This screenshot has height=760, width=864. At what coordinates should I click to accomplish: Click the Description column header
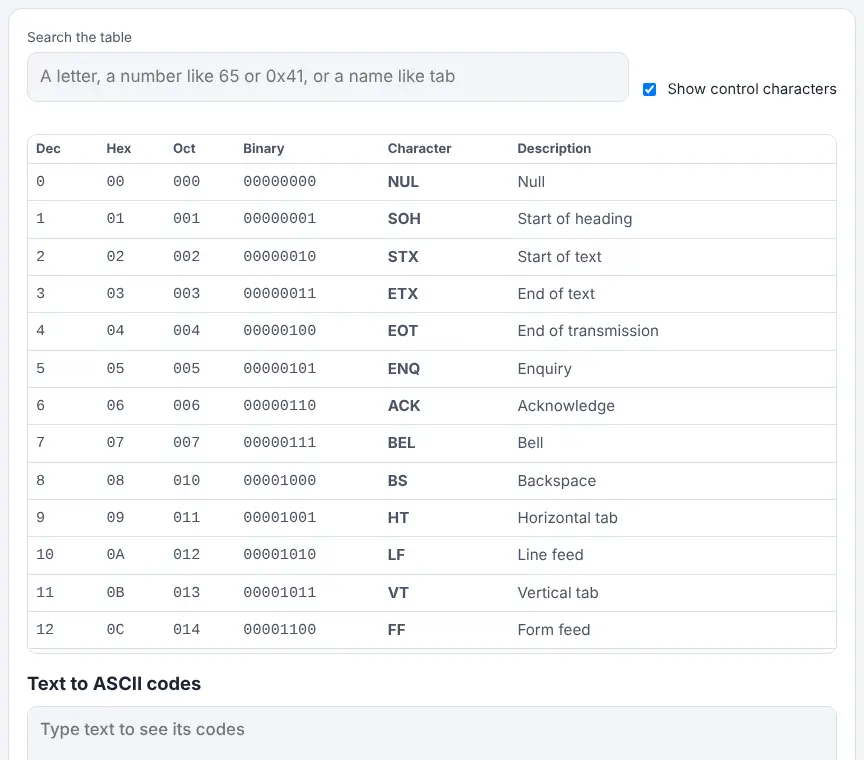(x=554, y=149)
